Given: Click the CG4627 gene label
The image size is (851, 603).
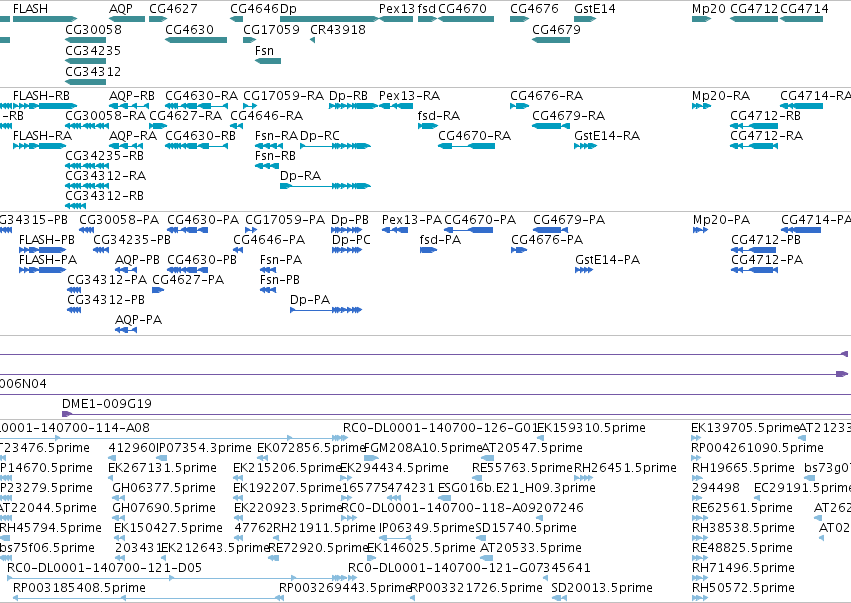Looking at the screenshot, I should pos(173,9).
